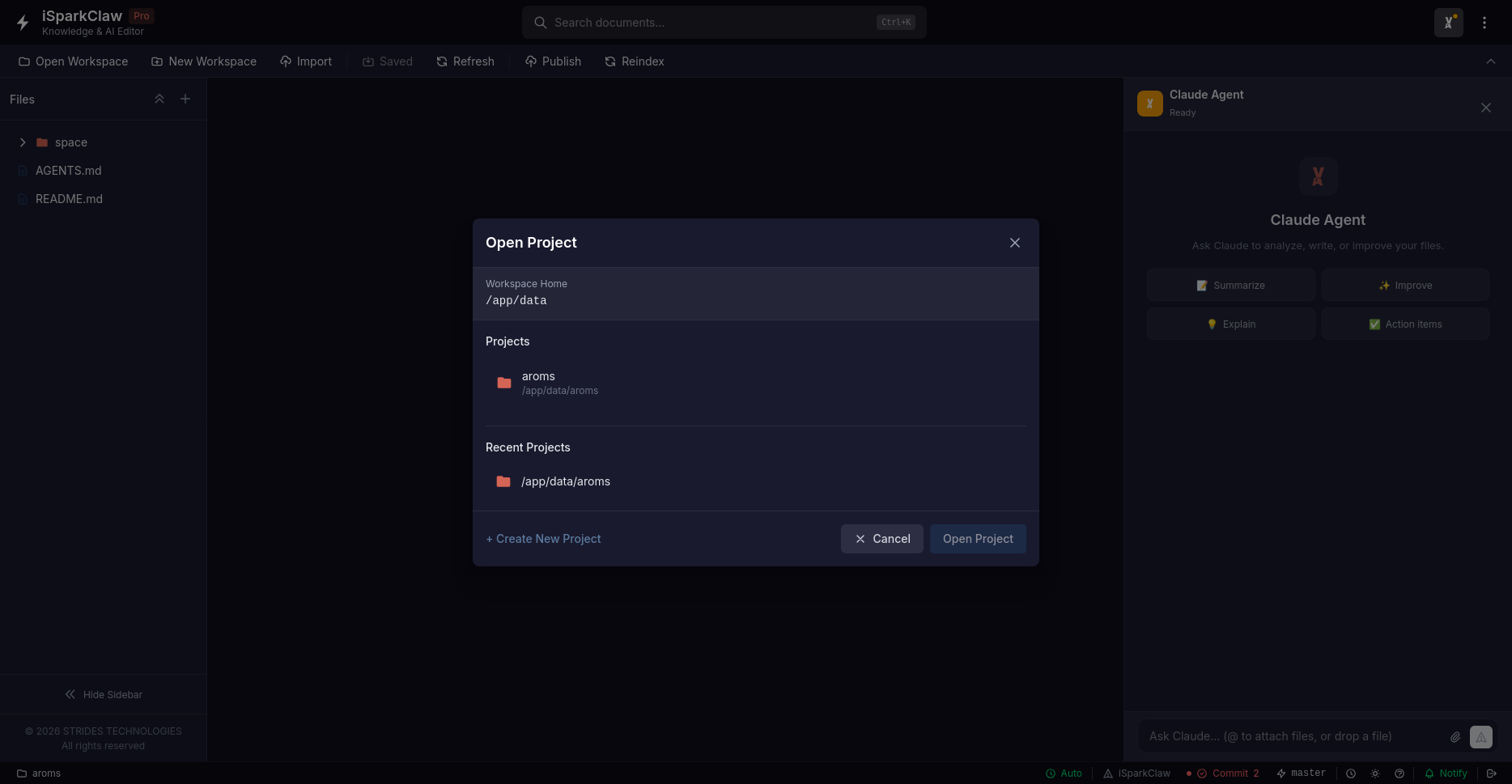
Task: Select /app/data/aroms under Recent Projects
Action: click(756, 481)
